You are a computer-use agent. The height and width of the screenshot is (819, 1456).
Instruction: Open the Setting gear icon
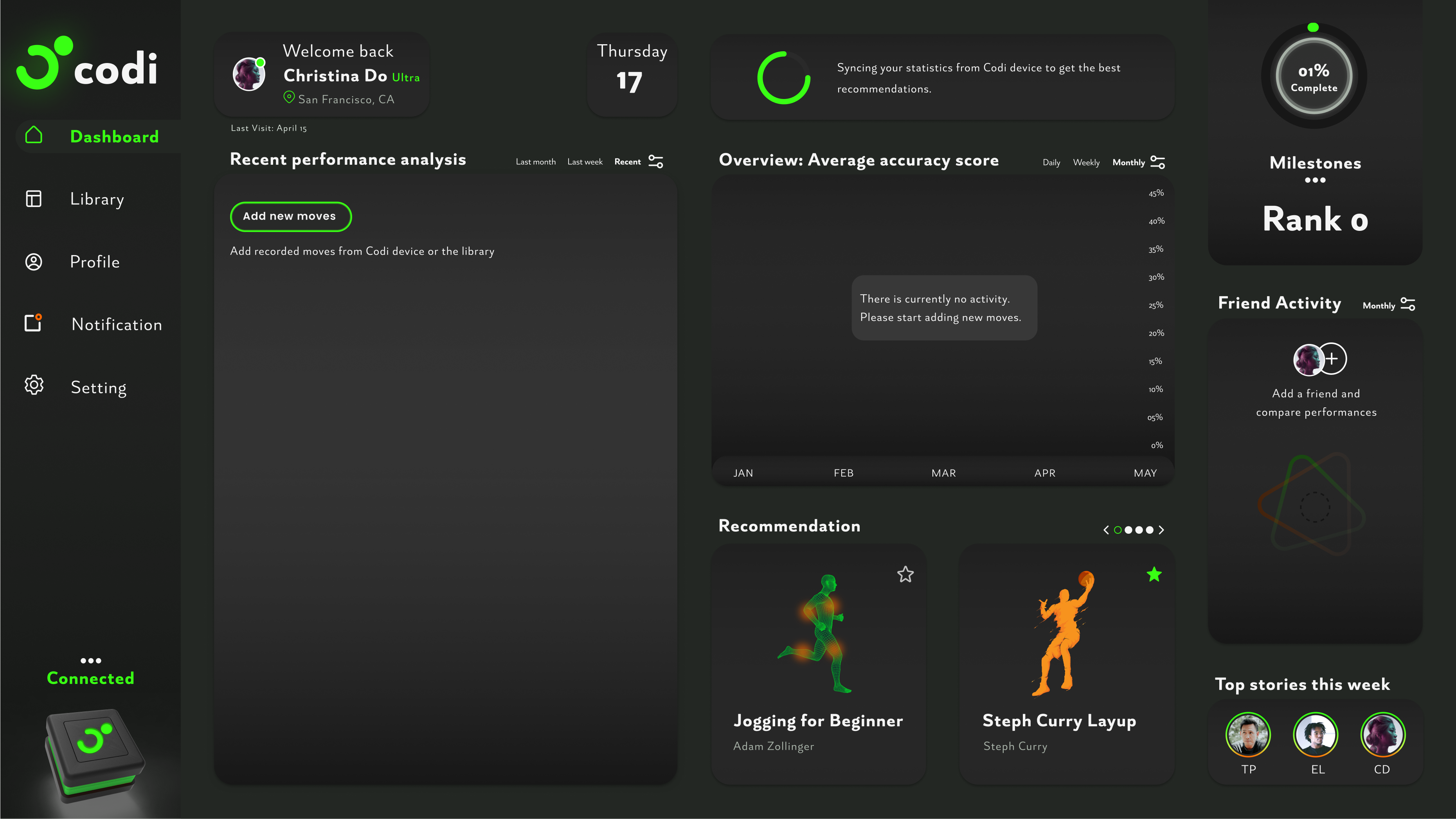click(x=34, y=385)
